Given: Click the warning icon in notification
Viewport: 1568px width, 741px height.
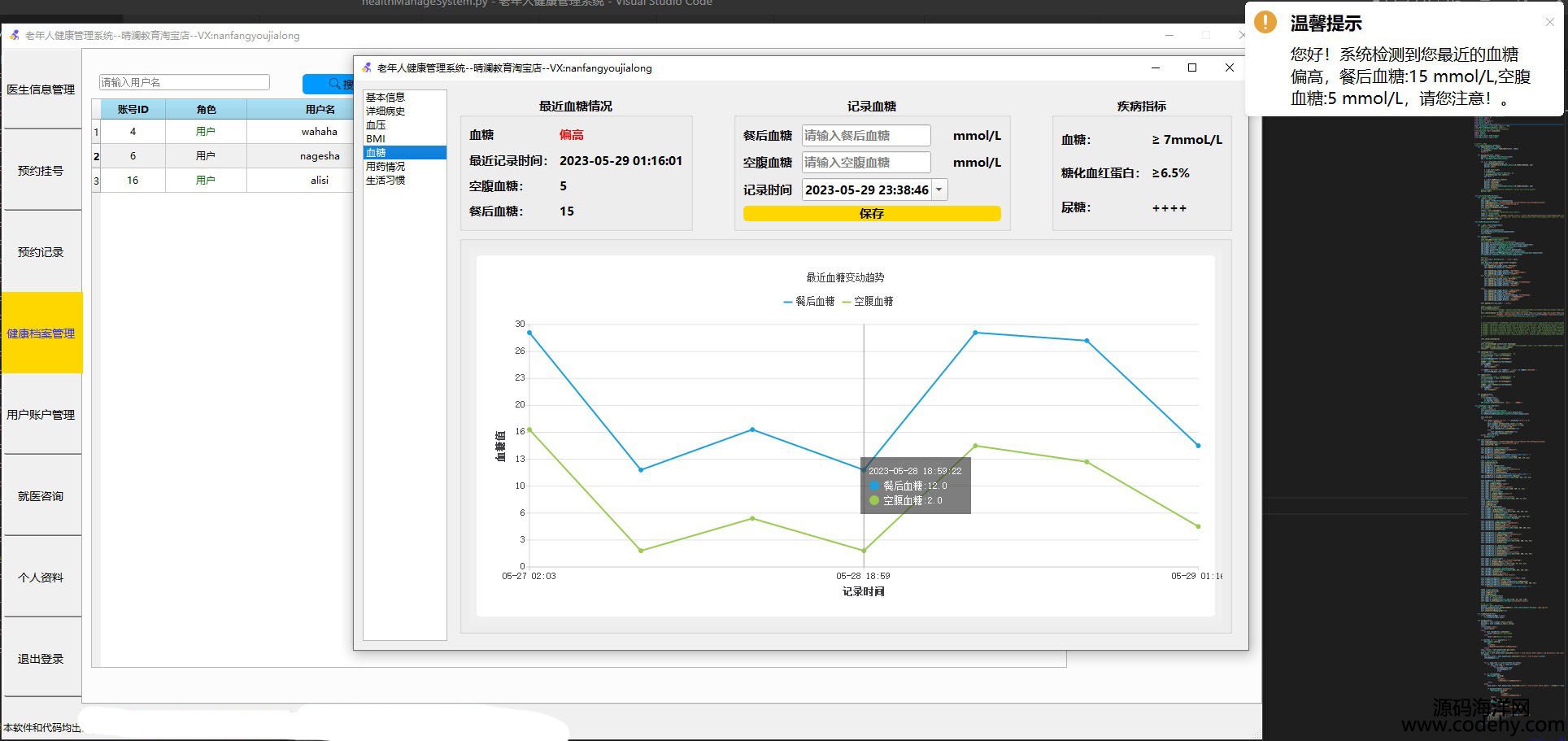Looking at the screenshot, I should pyautogui.click(x=1265, y=22).
